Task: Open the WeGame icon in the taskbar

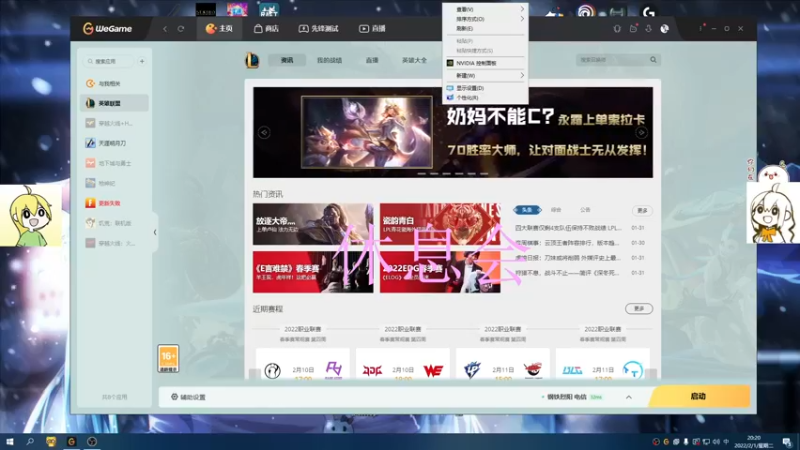Action: point(71,441)
